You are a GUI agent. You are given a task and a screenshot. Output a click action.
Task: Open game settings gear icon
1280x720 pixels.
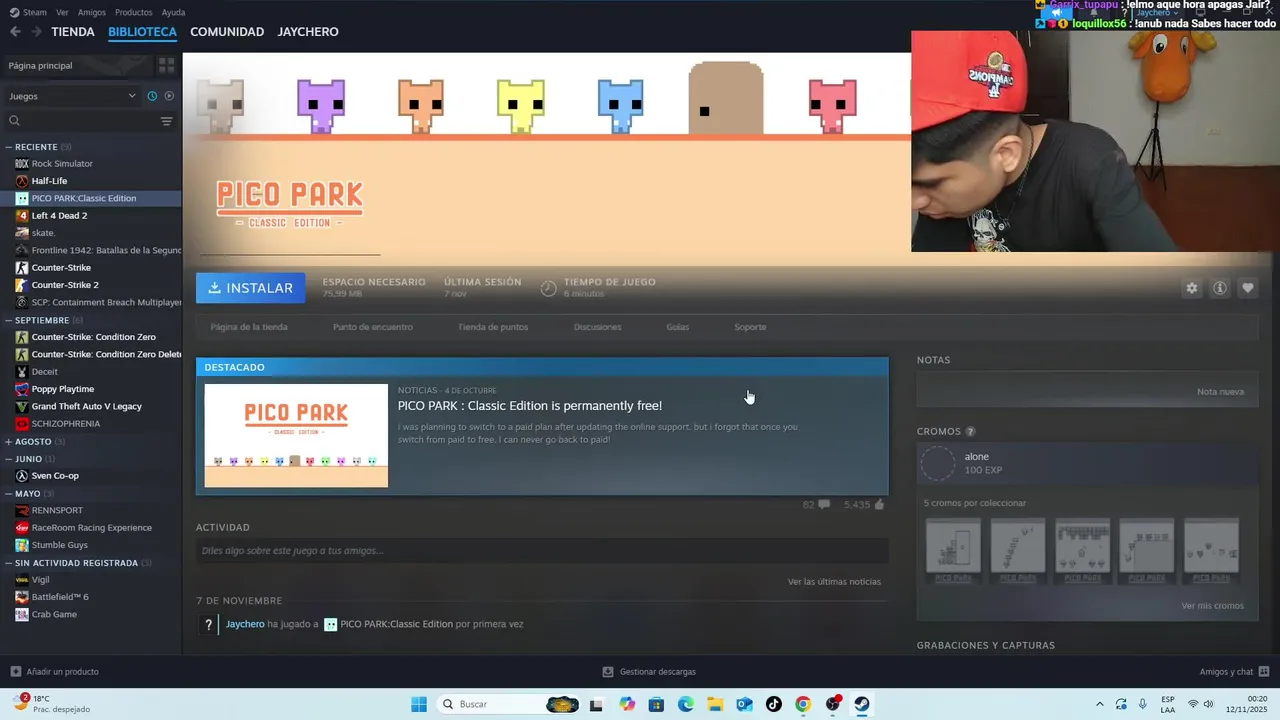pyautogui.click(x=1192, y=288)
